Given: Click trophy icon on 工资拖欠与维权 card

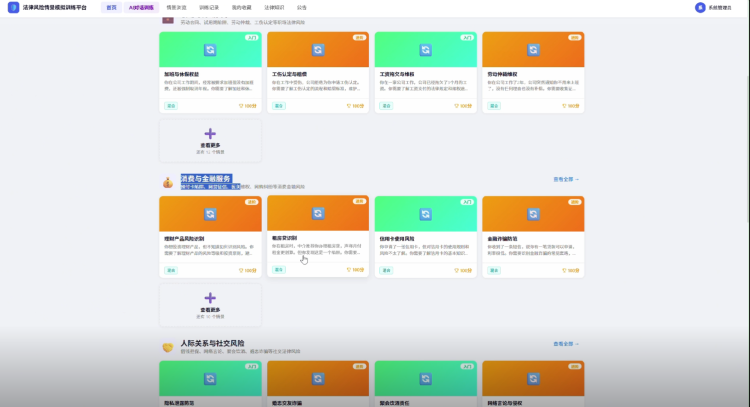Looking at the screenshot, I should (456, 106).
